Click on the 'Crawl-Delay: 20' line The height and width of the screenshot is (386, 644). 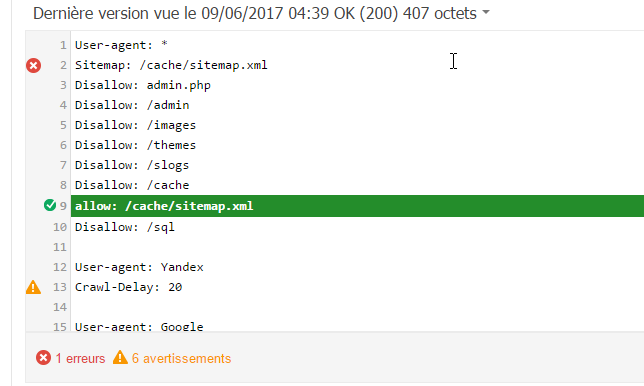tap(128, 287)
